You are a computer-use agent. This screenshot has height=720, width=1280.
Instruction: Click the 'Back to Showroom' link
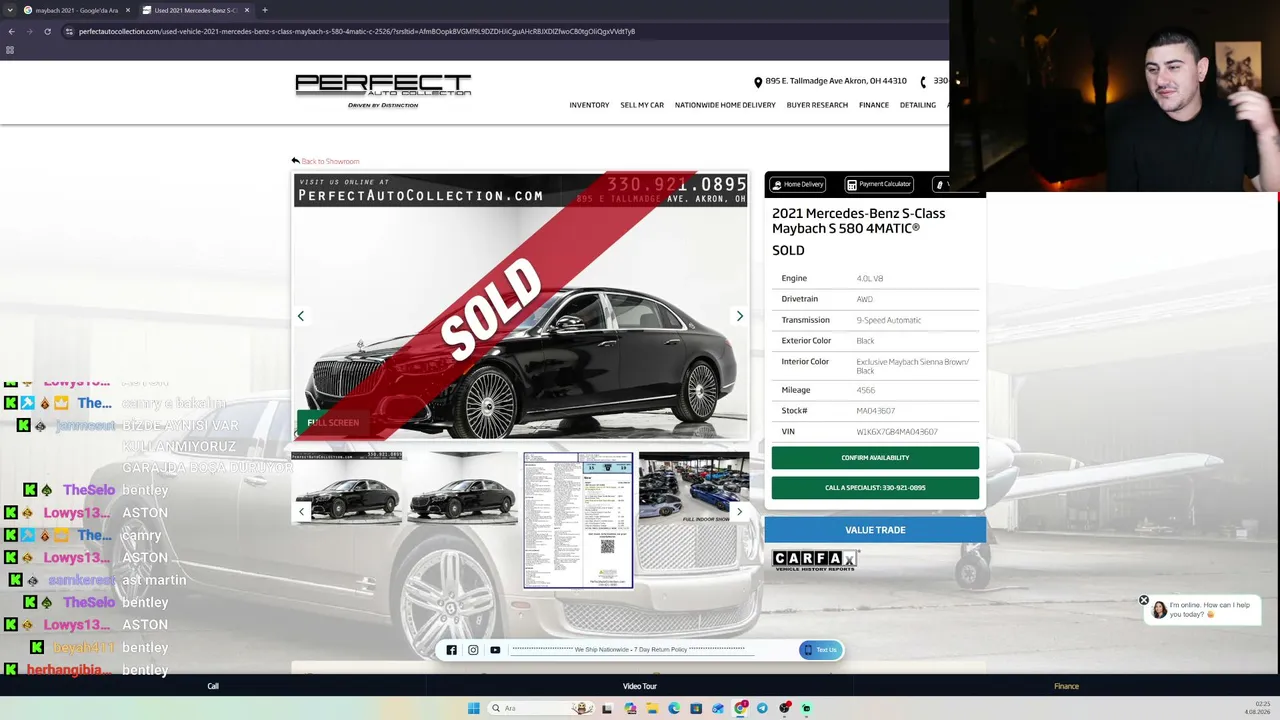point(326,161)
